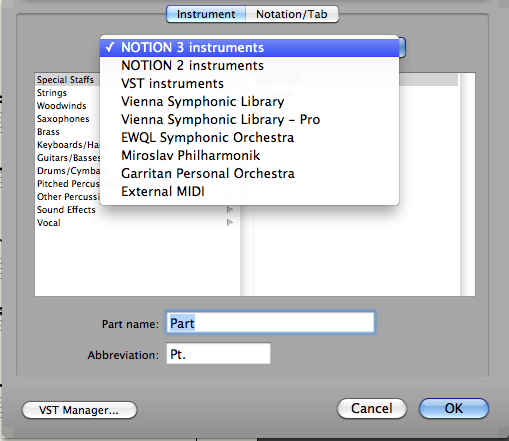509x441 pixels.
Task: Select Strings in the category list
Action: coord(52,93)
